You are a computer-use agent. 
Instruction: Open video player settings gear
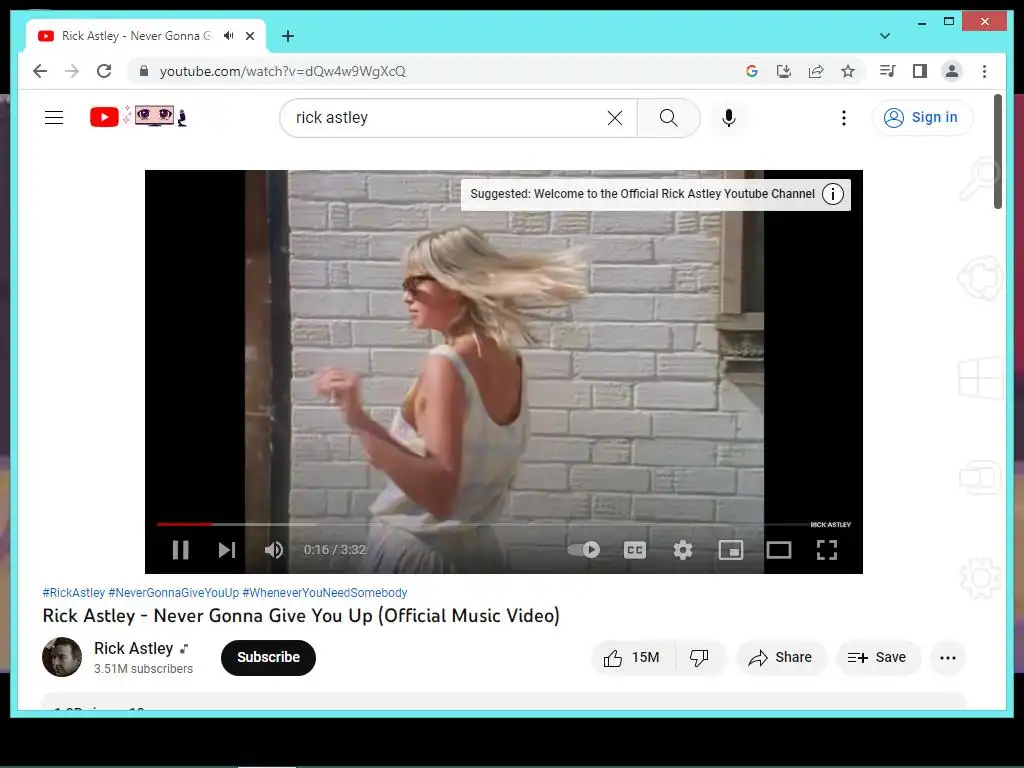682,550
